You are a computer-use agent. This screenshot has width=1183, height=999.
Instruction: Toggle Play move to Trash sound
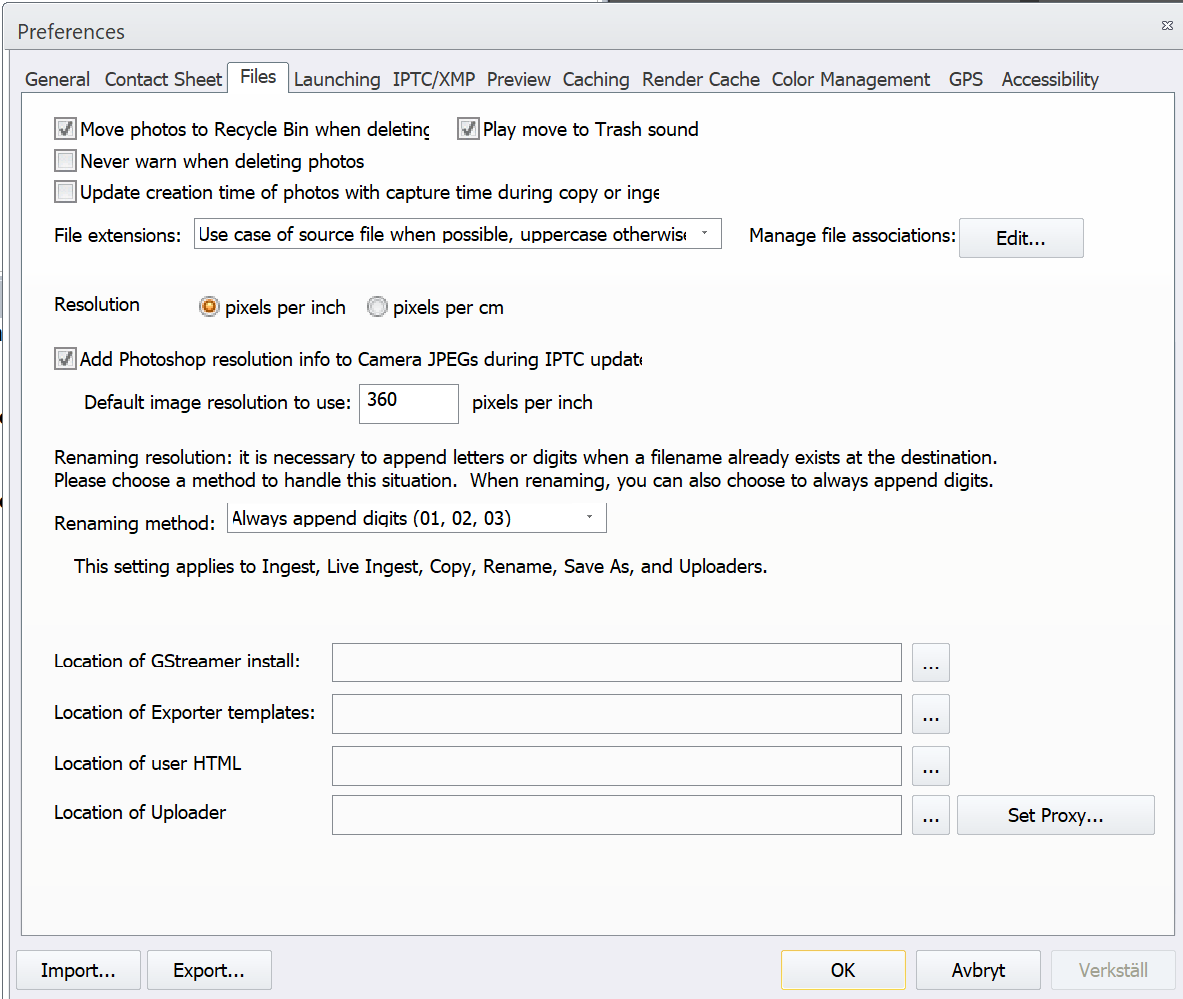[468, 129]
